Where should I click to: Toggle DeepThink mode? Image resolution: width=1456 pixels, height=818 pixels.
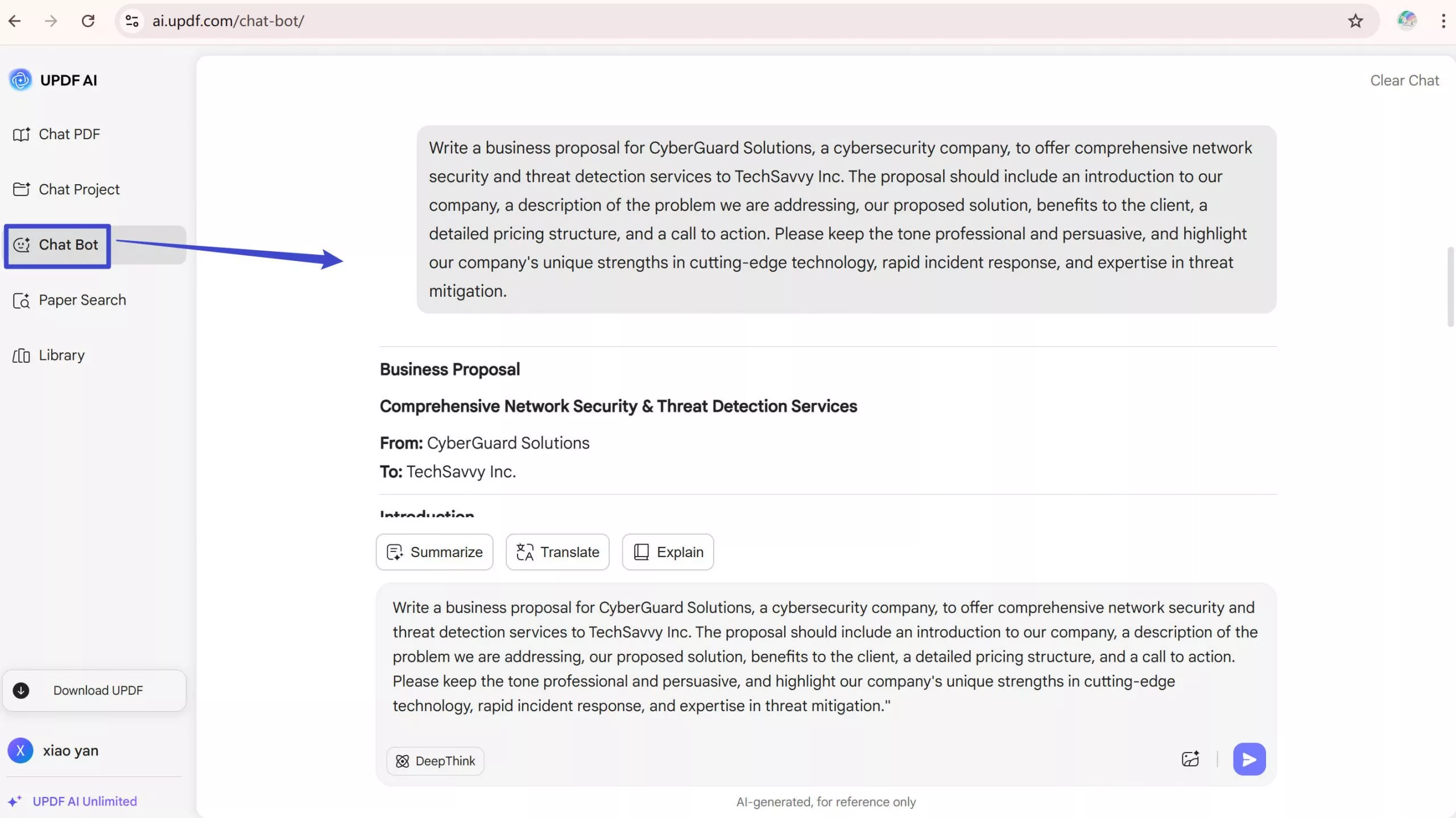point(435,761)
